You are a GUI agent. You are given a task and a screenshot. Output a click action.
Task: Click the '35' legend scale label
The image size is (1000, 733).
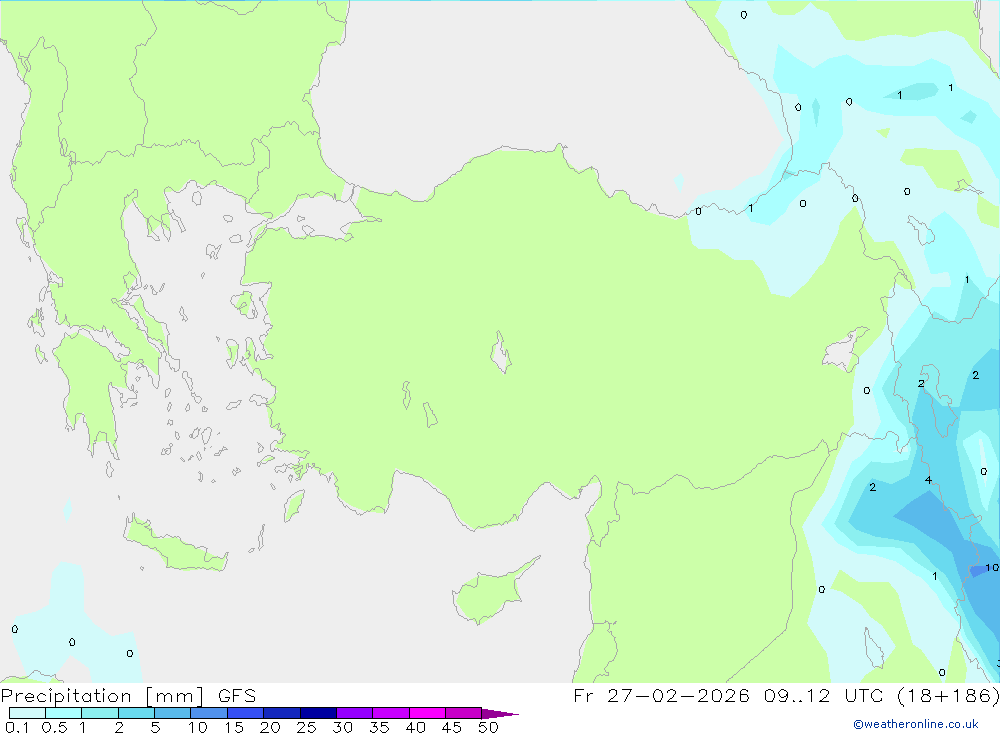tap(379, 727)
